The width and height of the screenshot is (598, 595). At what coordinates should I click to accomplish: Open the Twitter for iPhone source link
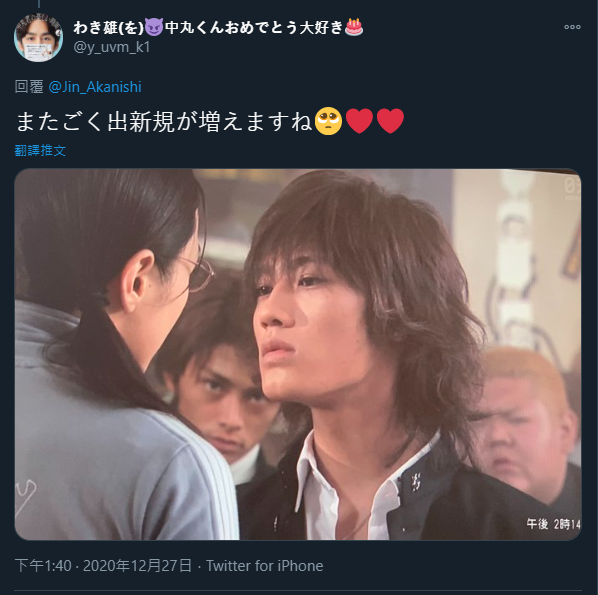click(265, 566)
